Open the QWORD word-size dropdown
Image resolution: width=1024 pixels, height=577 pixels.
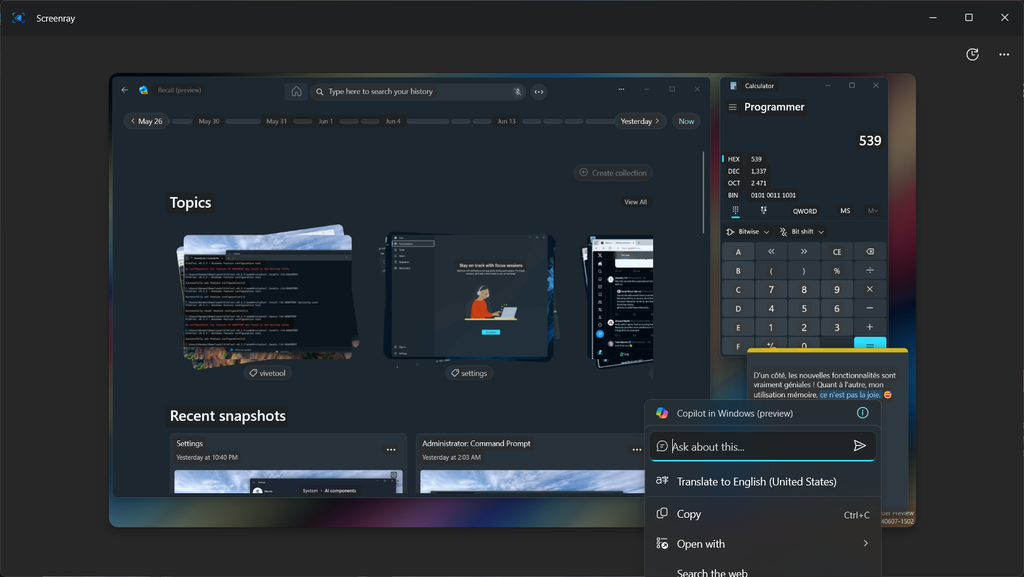point(805,211)
